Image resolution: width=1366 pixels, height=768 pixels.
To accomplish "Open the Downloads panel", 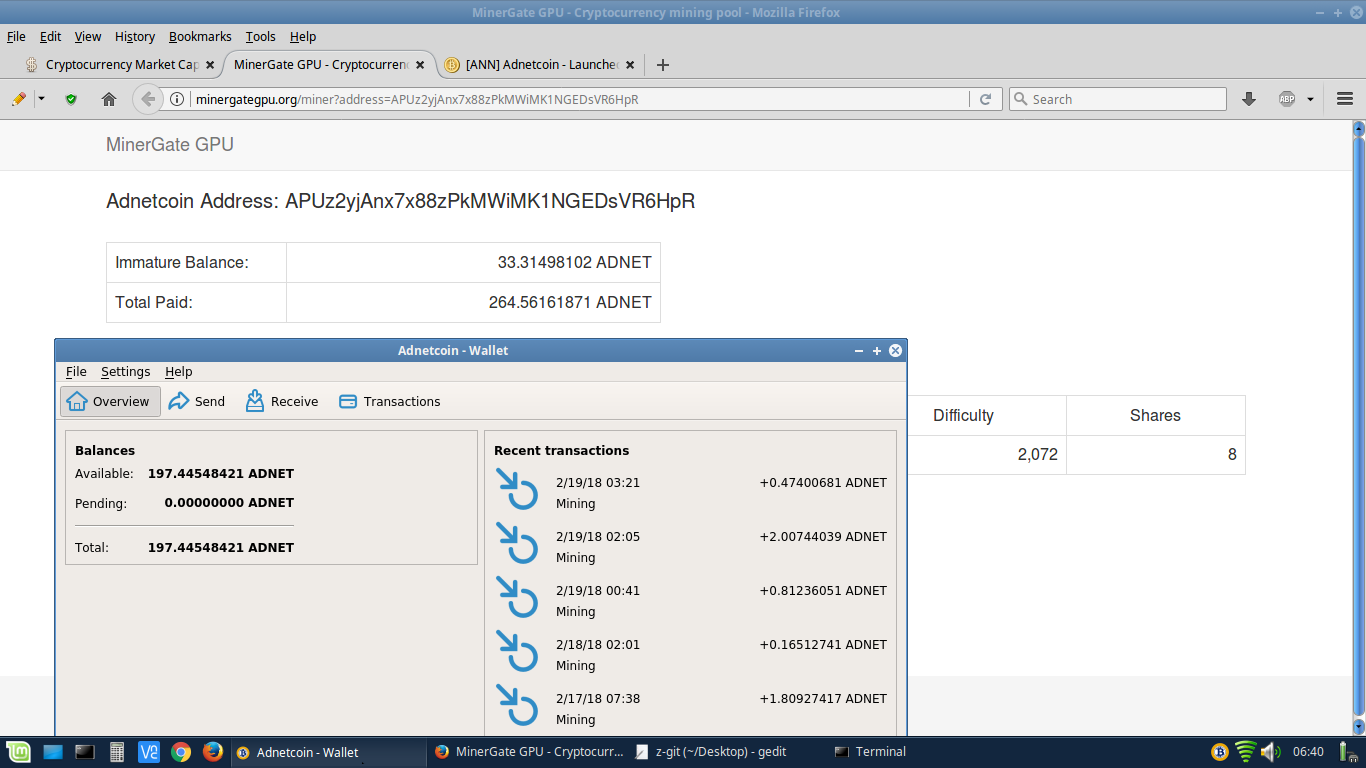I will coord(1248,99).
